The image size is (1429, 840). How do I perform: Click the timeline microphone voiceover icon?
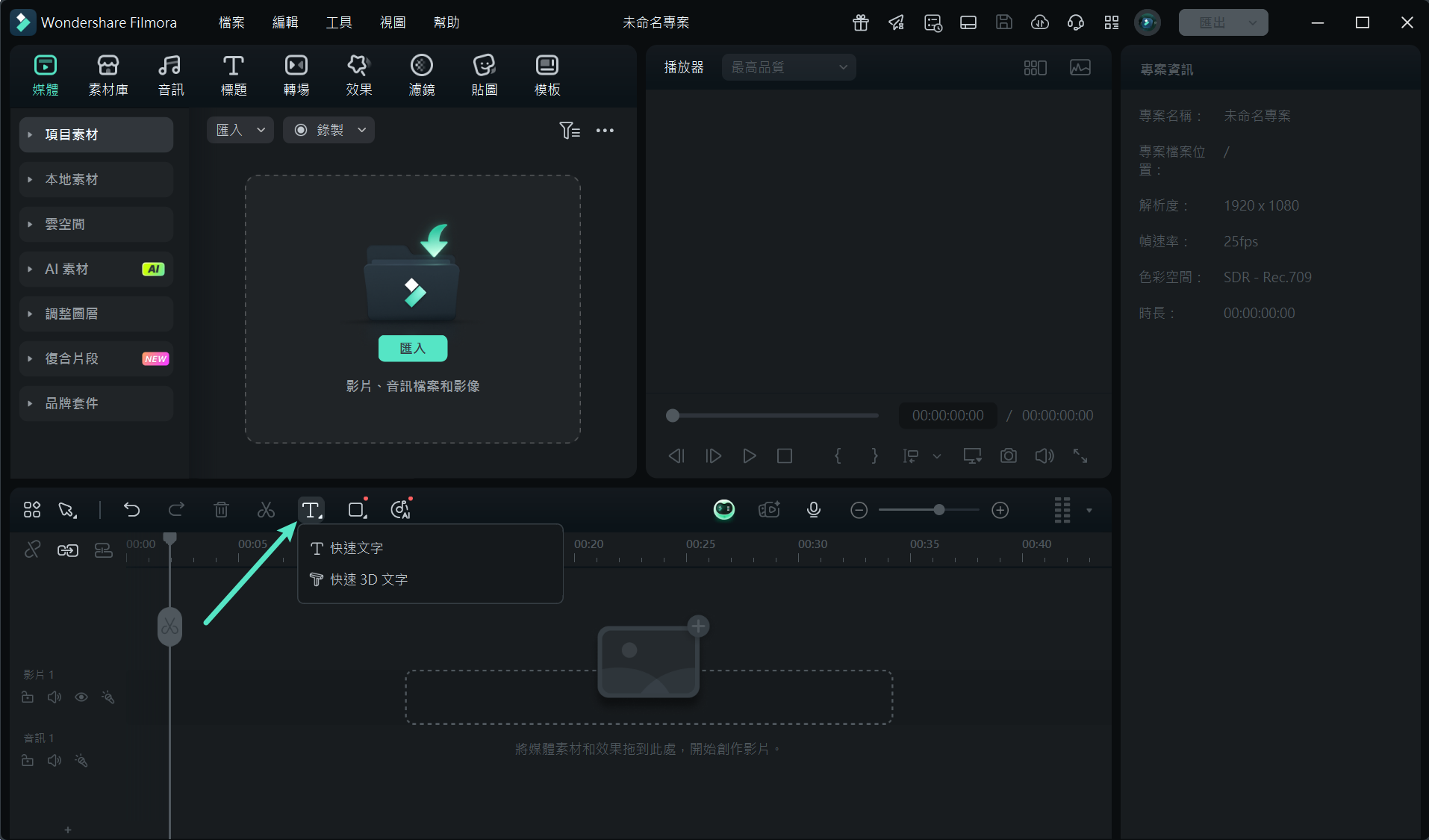click(x=814, y=510)
